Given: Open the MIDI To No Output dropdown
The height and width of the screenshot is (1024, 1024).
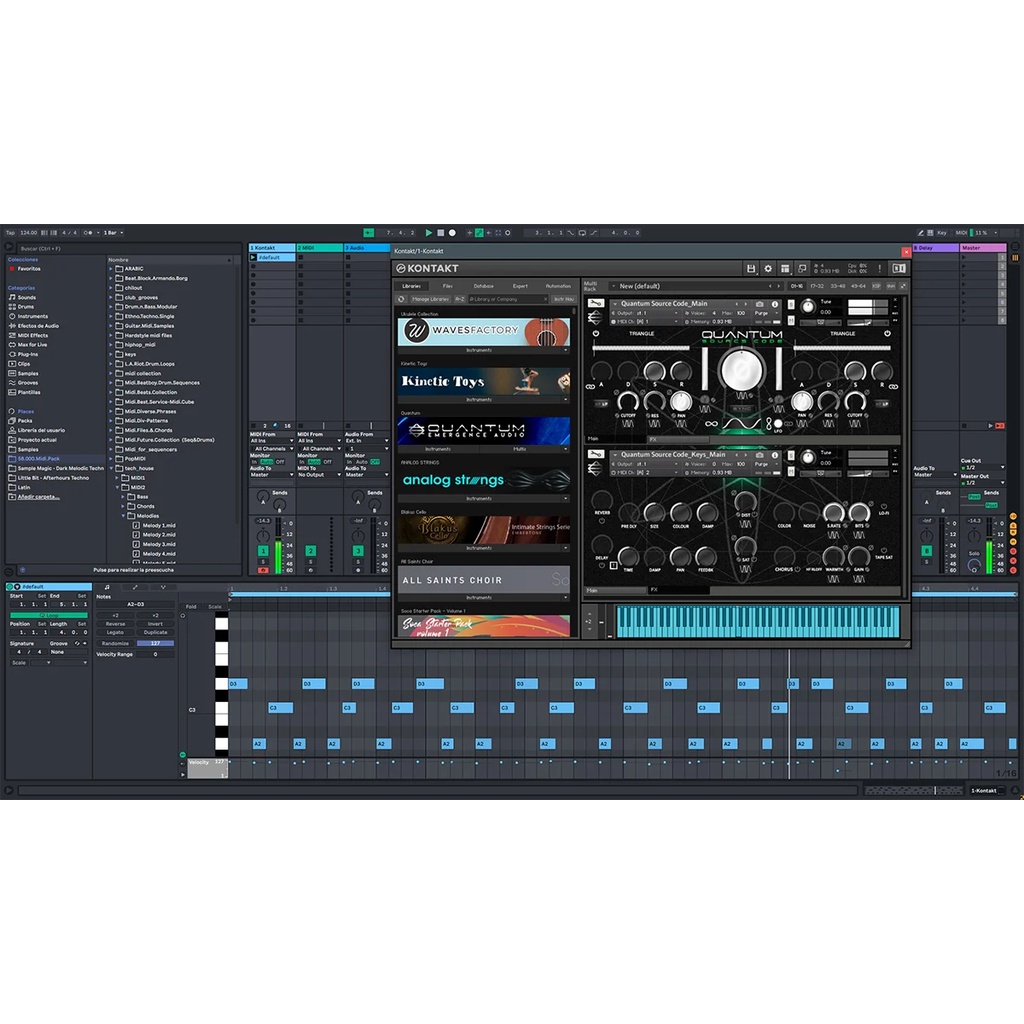Looking at the screenshot, I should tap(319, 475).
